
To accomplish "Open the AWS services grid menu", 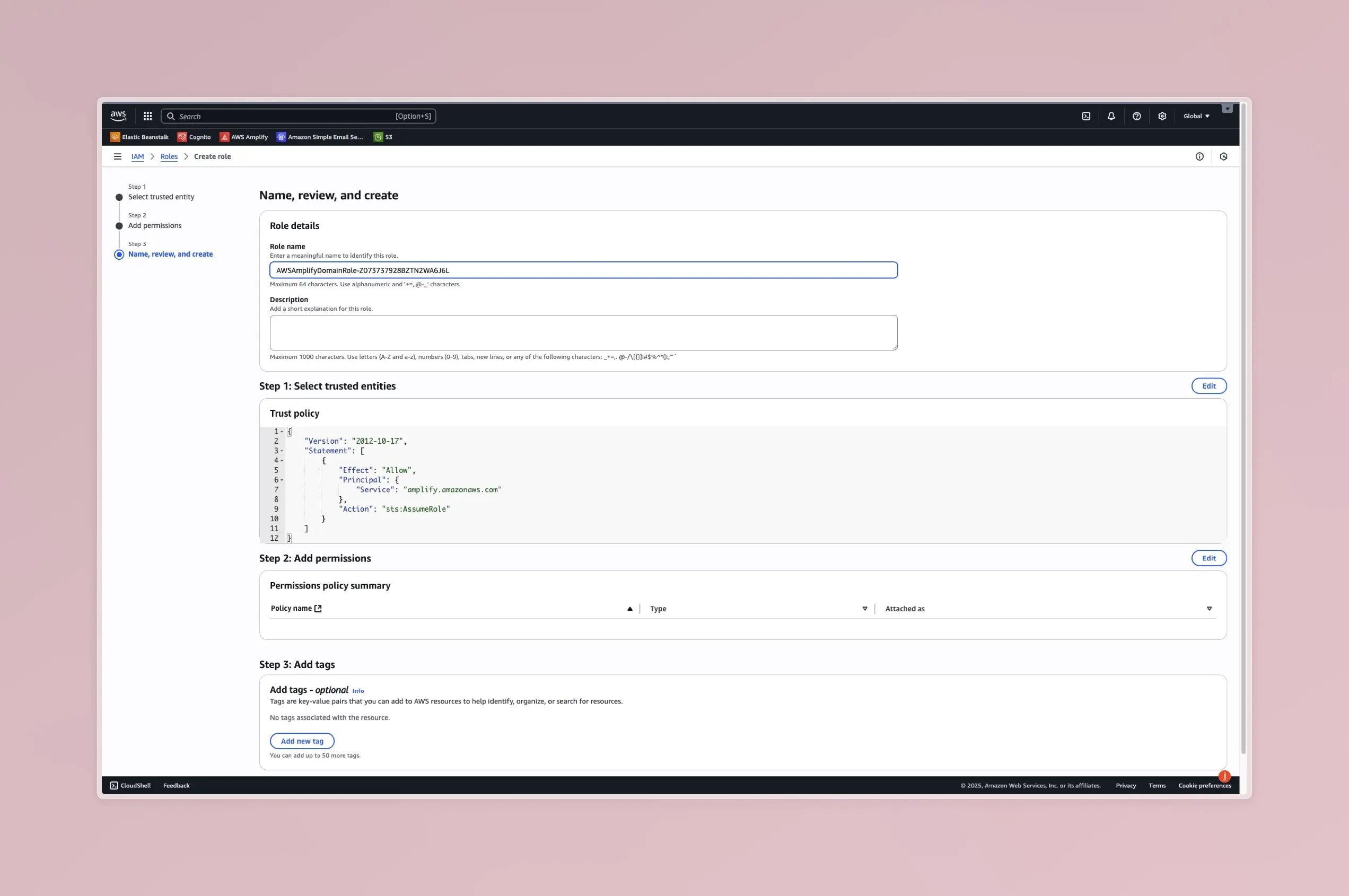I will coord(147,116).
